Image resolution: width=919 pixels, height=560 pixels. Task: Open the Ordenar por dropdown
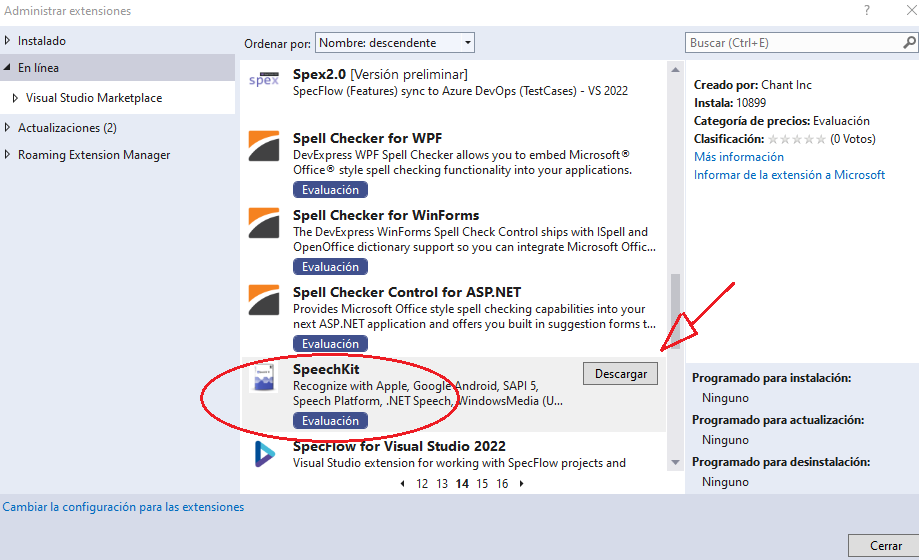[395, 43]
